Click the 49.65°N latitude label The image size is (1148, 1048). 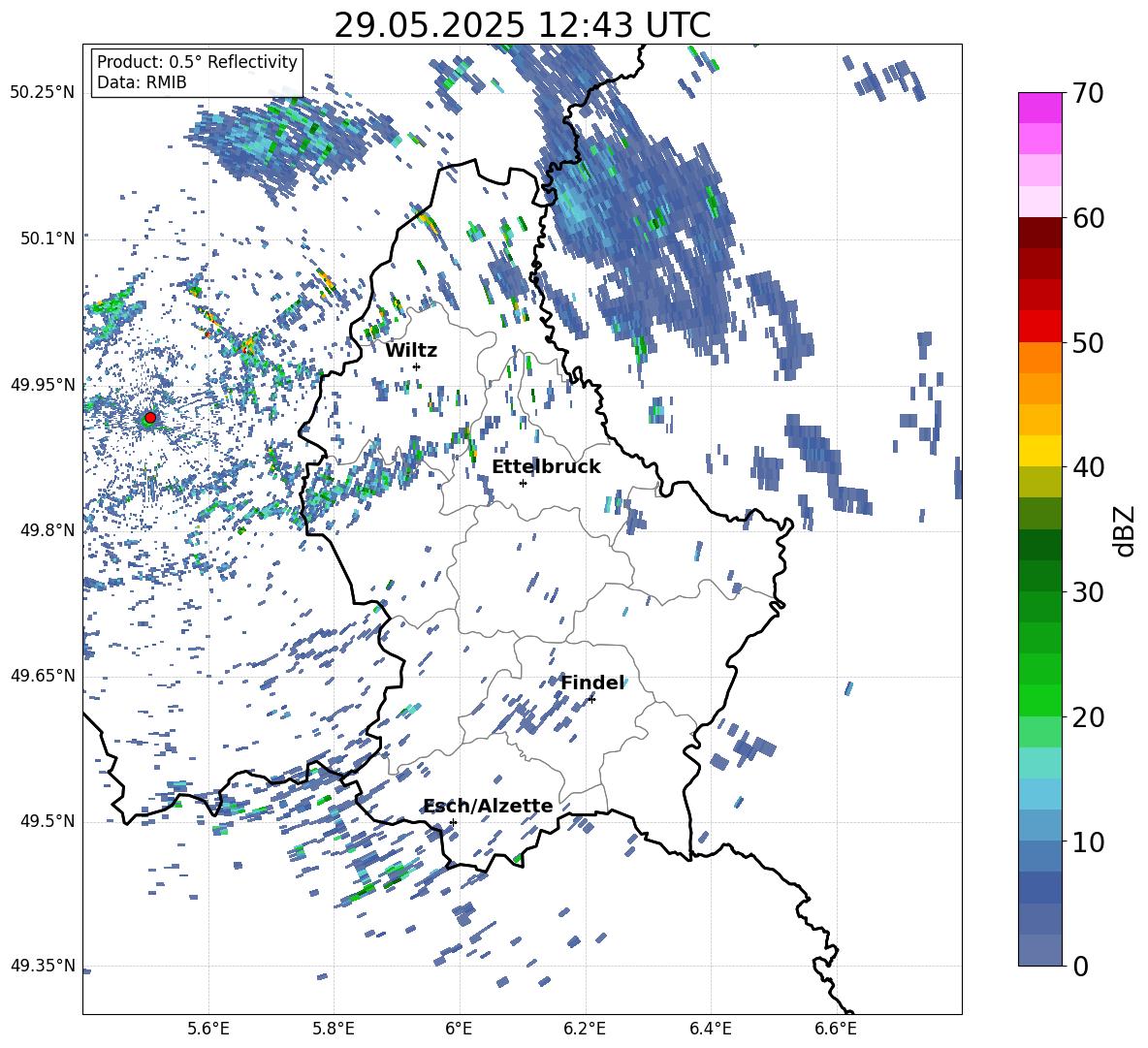pyautogui.click(x=43, y=676)
